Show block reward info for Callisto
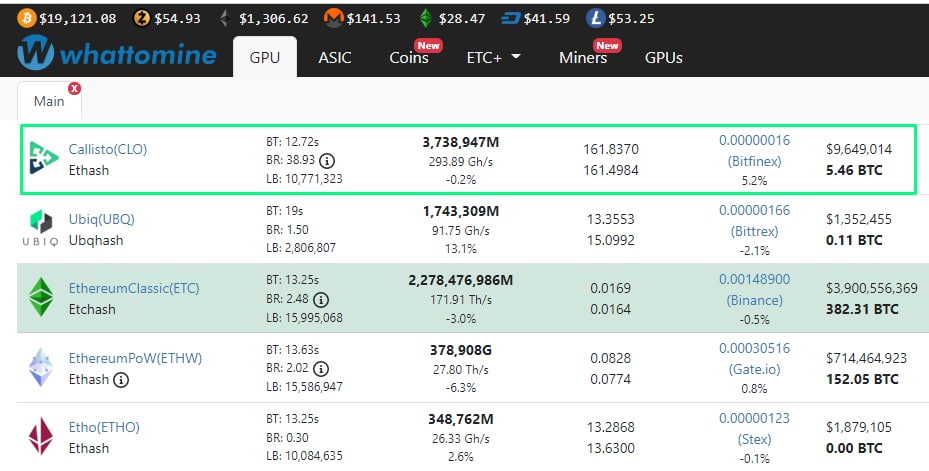This screenshot has height=471, width=929. pos(326,160)
